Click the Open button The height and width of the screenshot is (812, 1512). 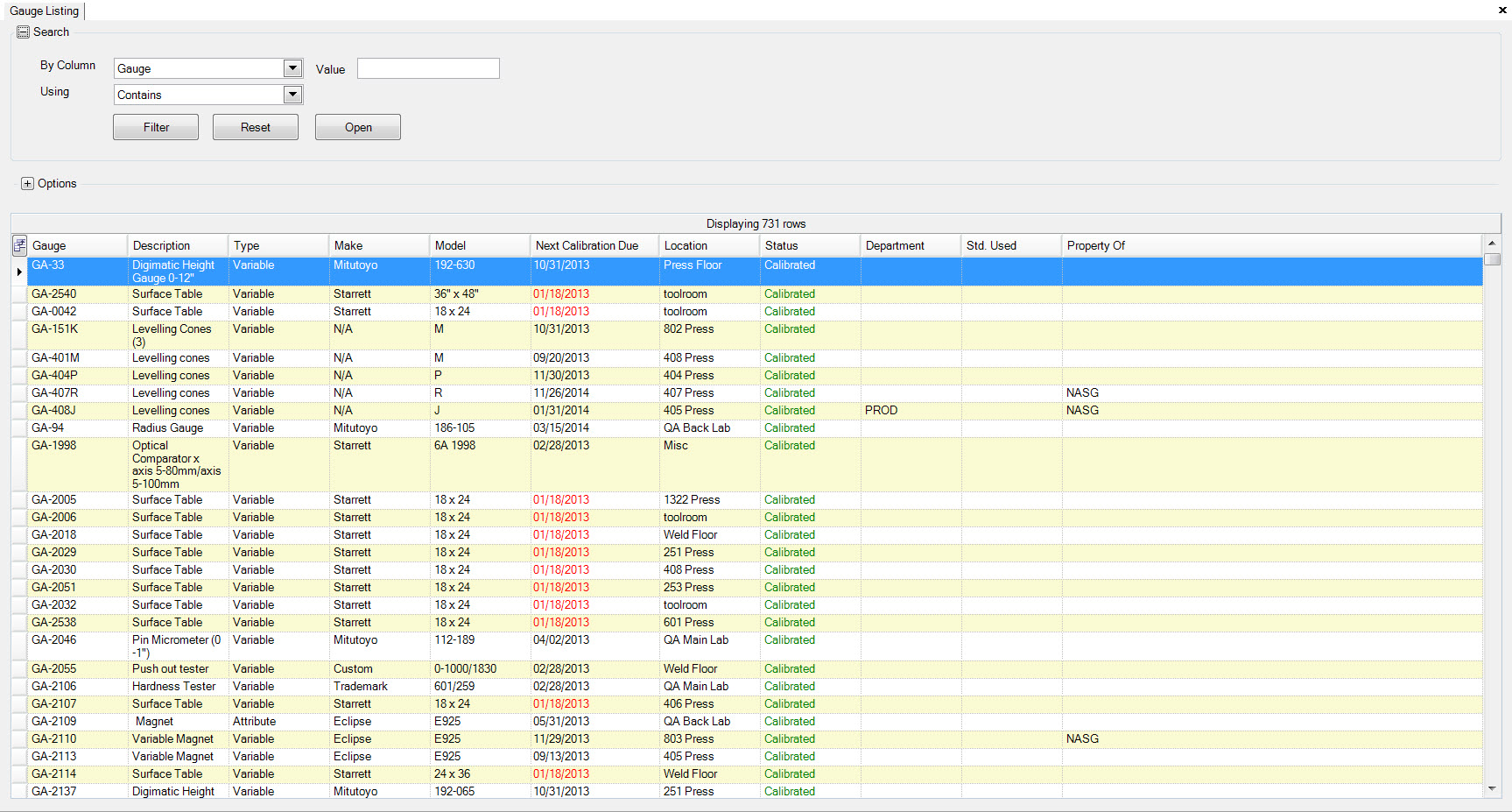tap(358, 127)
